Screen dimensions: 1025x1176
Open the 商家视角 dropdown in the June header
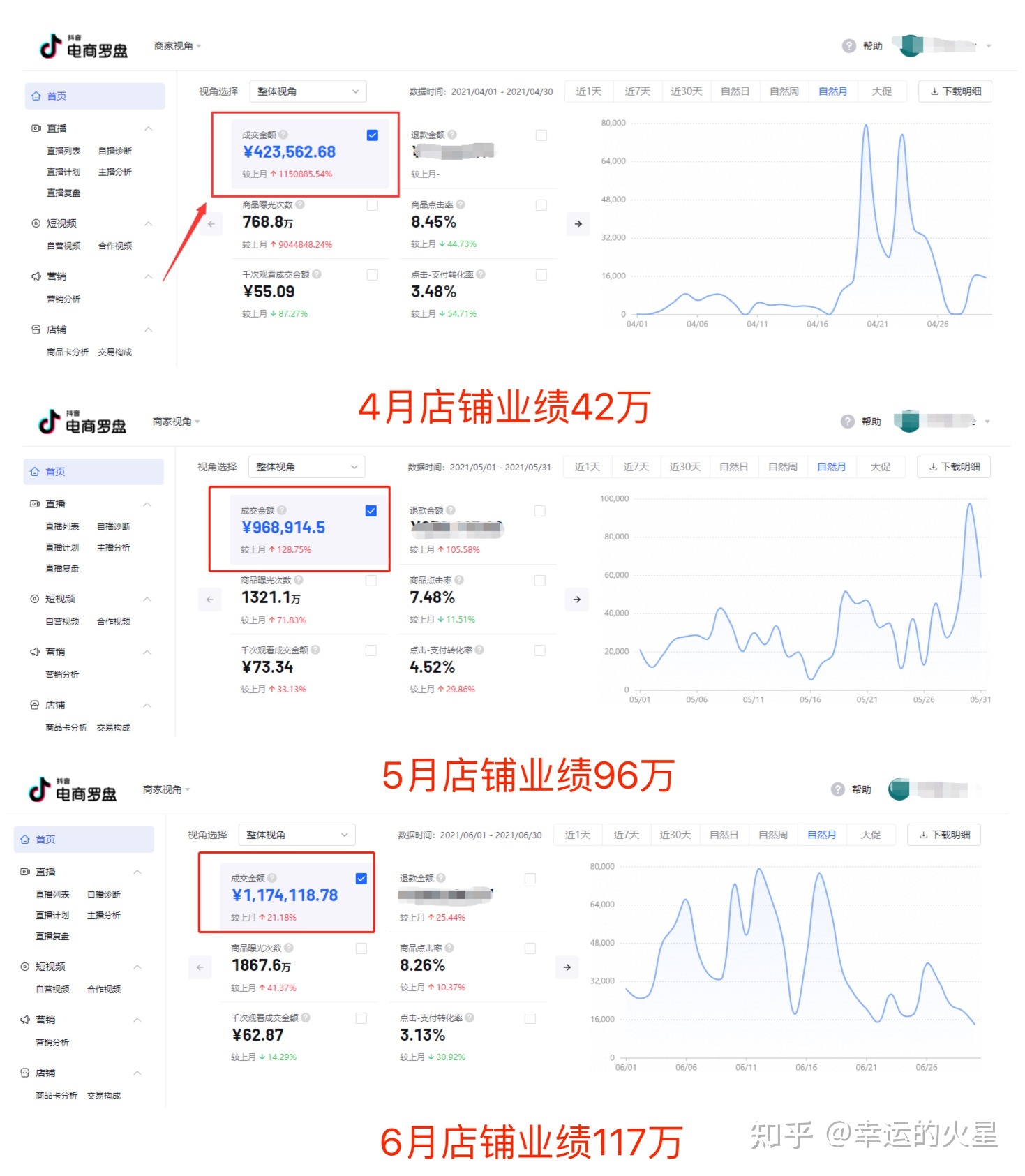(166, 789)
